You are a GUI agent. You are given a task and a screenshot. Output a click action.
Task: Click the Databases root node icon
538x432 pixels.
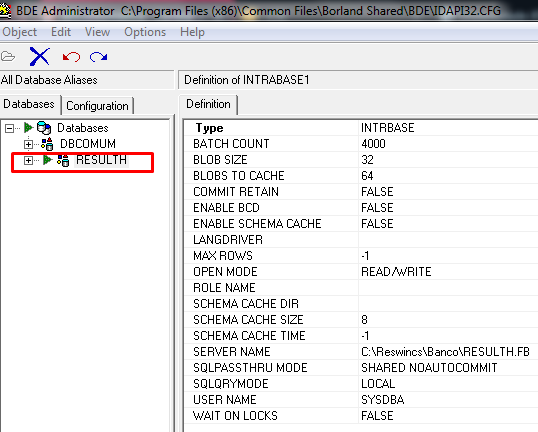(44, 128)
